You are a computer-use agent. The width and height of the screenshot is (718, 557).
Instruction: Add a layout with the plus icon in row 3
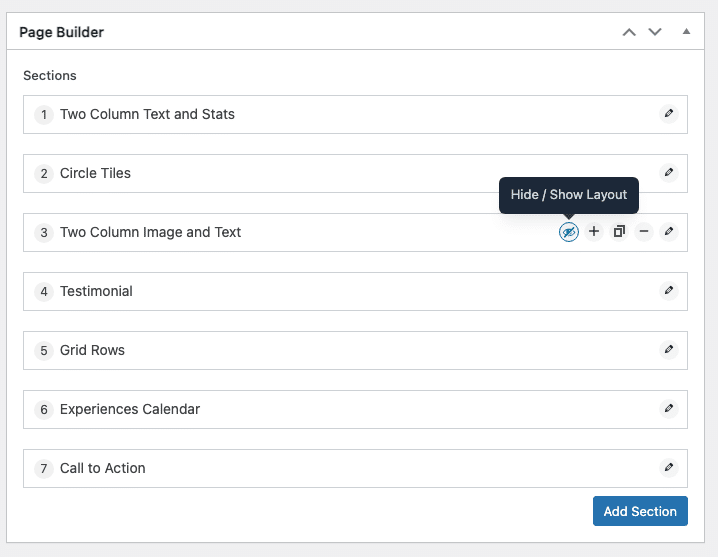(594, 231)
